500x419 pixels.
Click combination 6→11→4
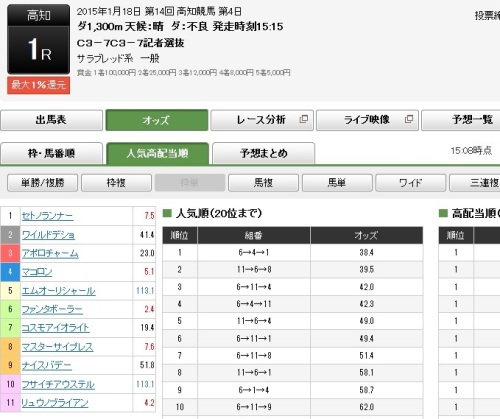pos(254,287)
